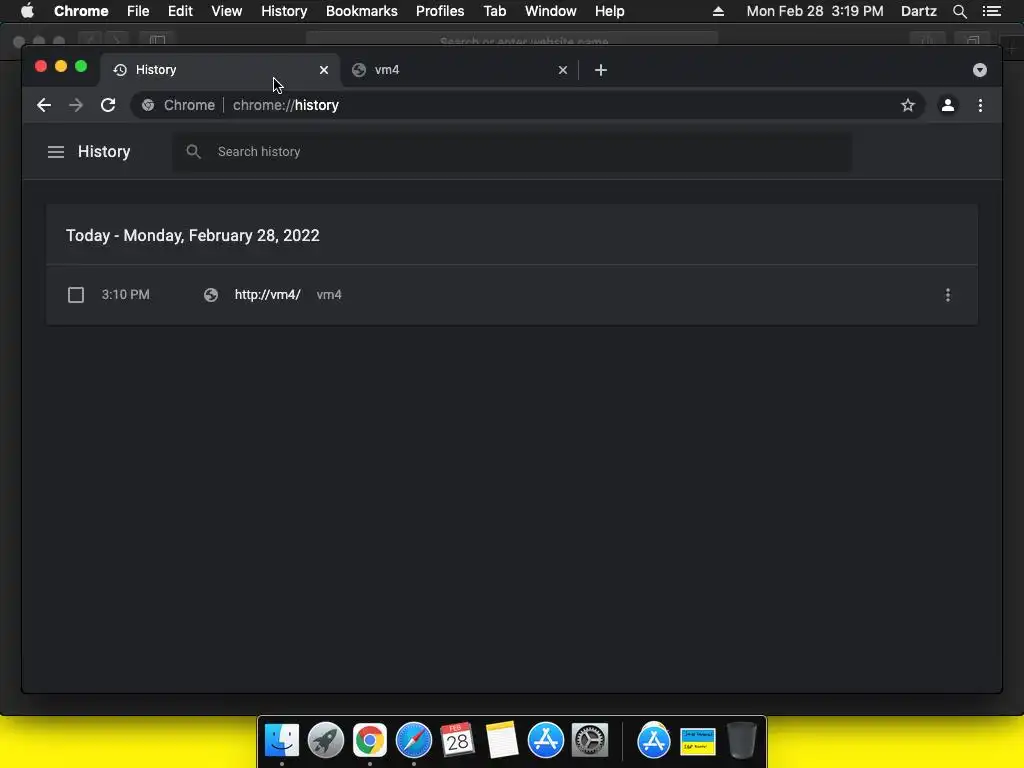Close the History tab

point(324,70)
